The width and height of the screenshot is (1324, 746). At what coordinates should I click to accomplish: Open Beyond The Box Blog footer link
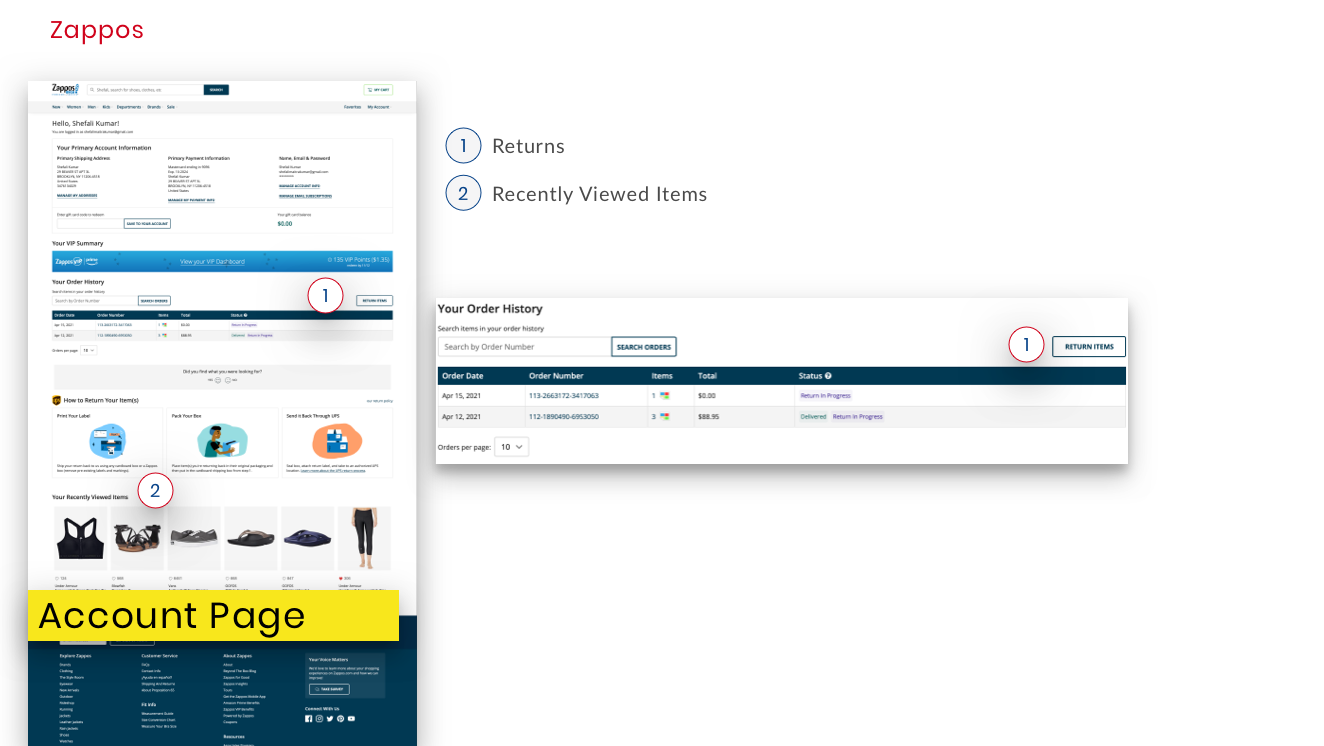[240, 671]
